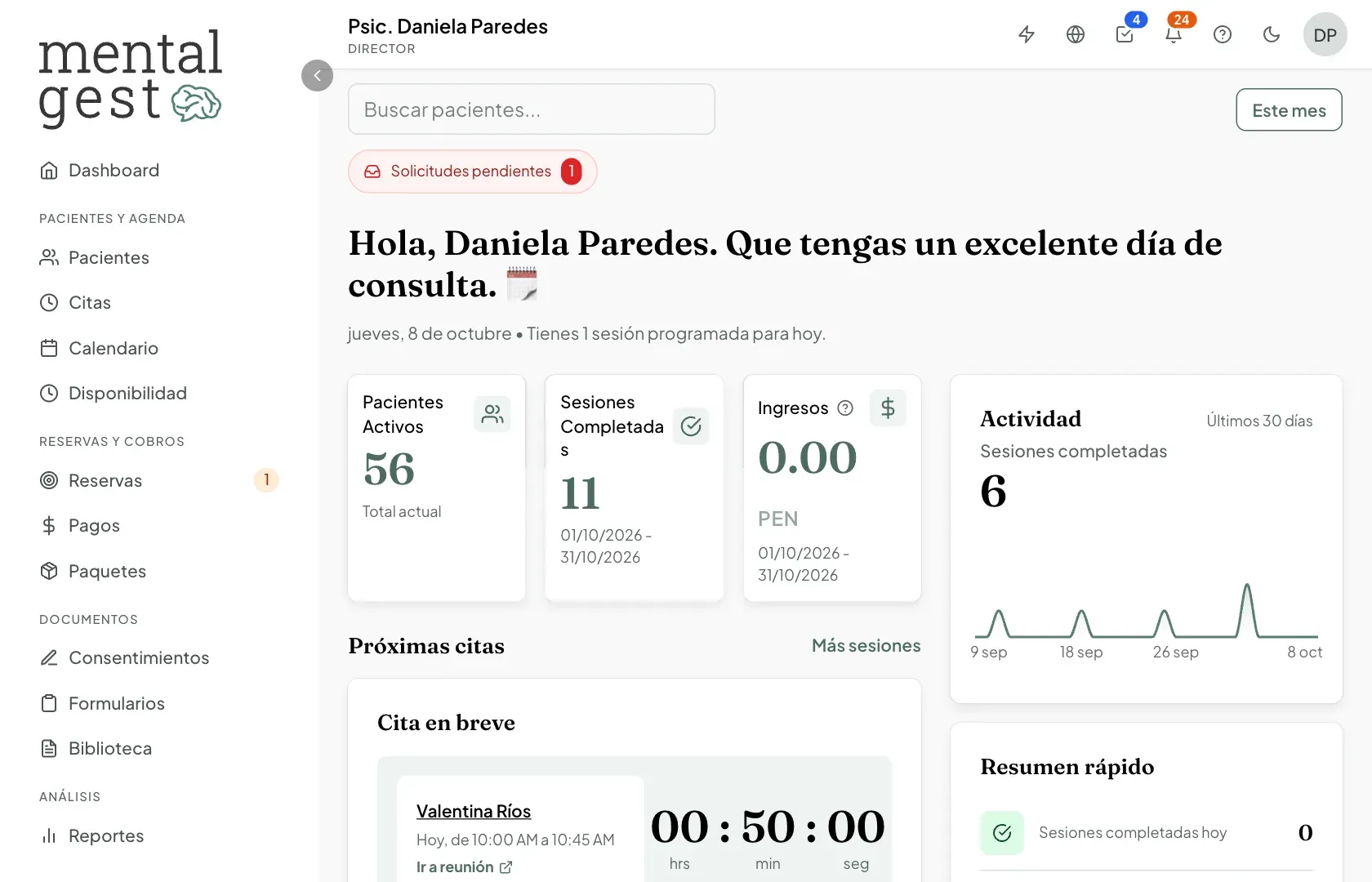
Task: Collapse the sidebar with the chevron button
Action: coord(317,75)
